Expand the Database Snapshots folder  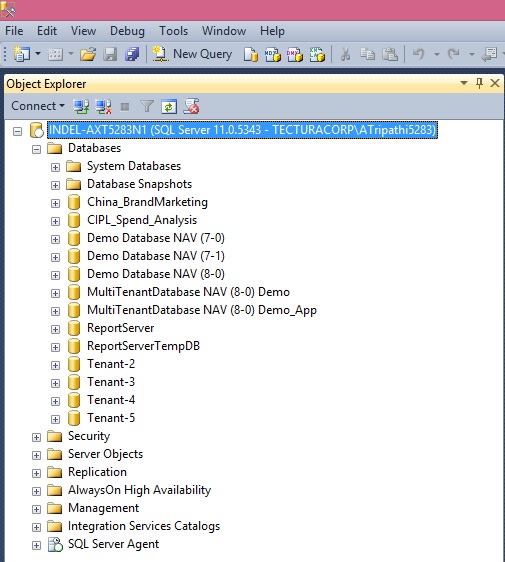55,185
